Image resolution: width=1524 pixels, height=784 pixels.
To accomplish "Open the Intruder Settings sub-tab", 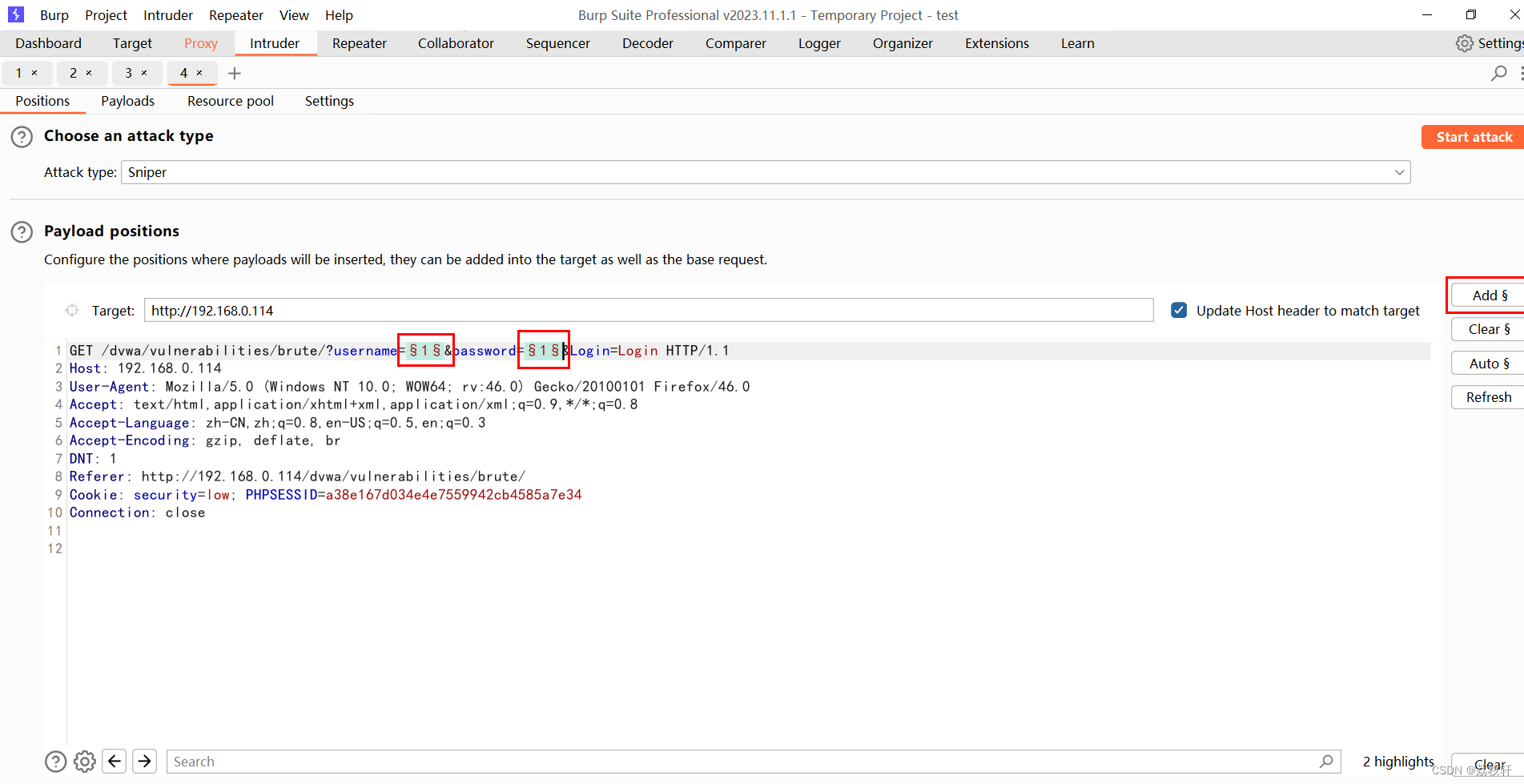I will pyautogui.click(x=329, y=101).
